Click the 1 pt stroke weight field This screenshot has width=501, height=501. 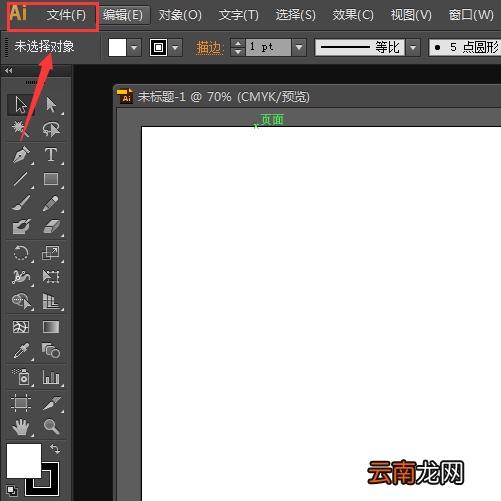[268, 47]
